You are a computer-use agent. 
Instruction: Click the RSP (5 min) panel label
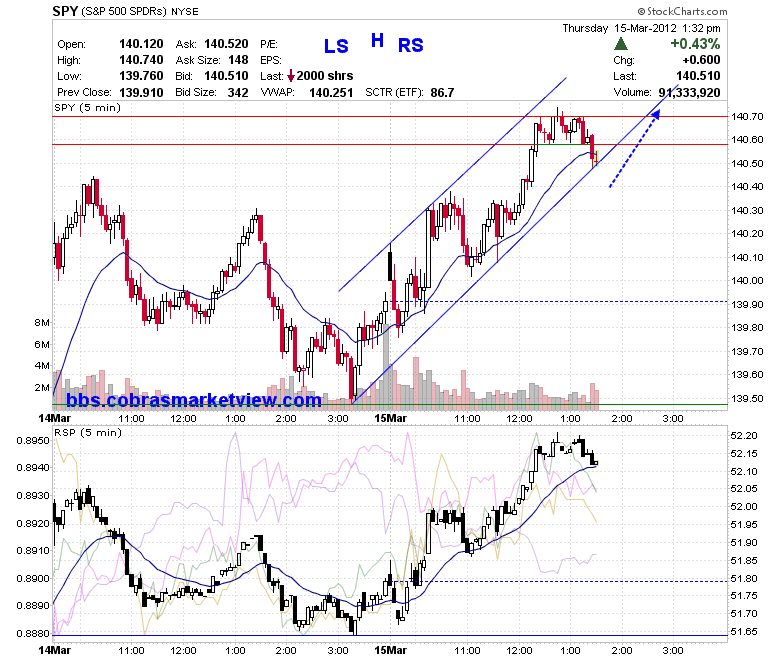88,433
